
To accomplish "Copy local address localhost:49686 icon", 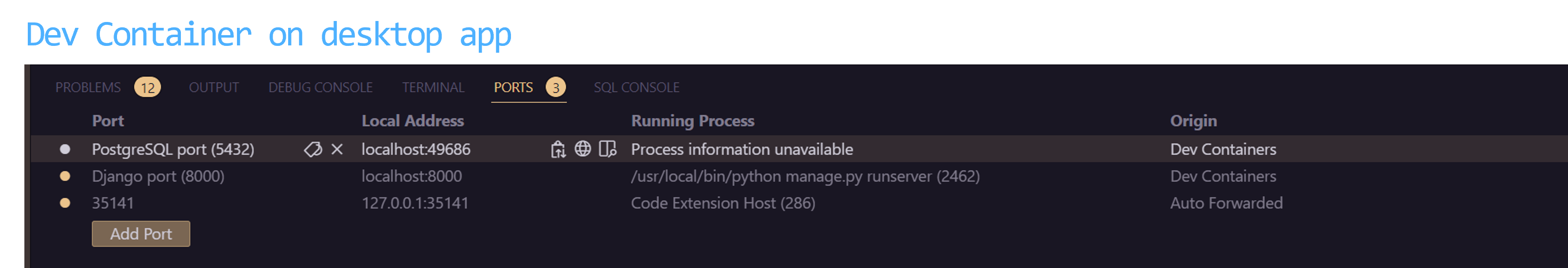I will click(558, 149).
